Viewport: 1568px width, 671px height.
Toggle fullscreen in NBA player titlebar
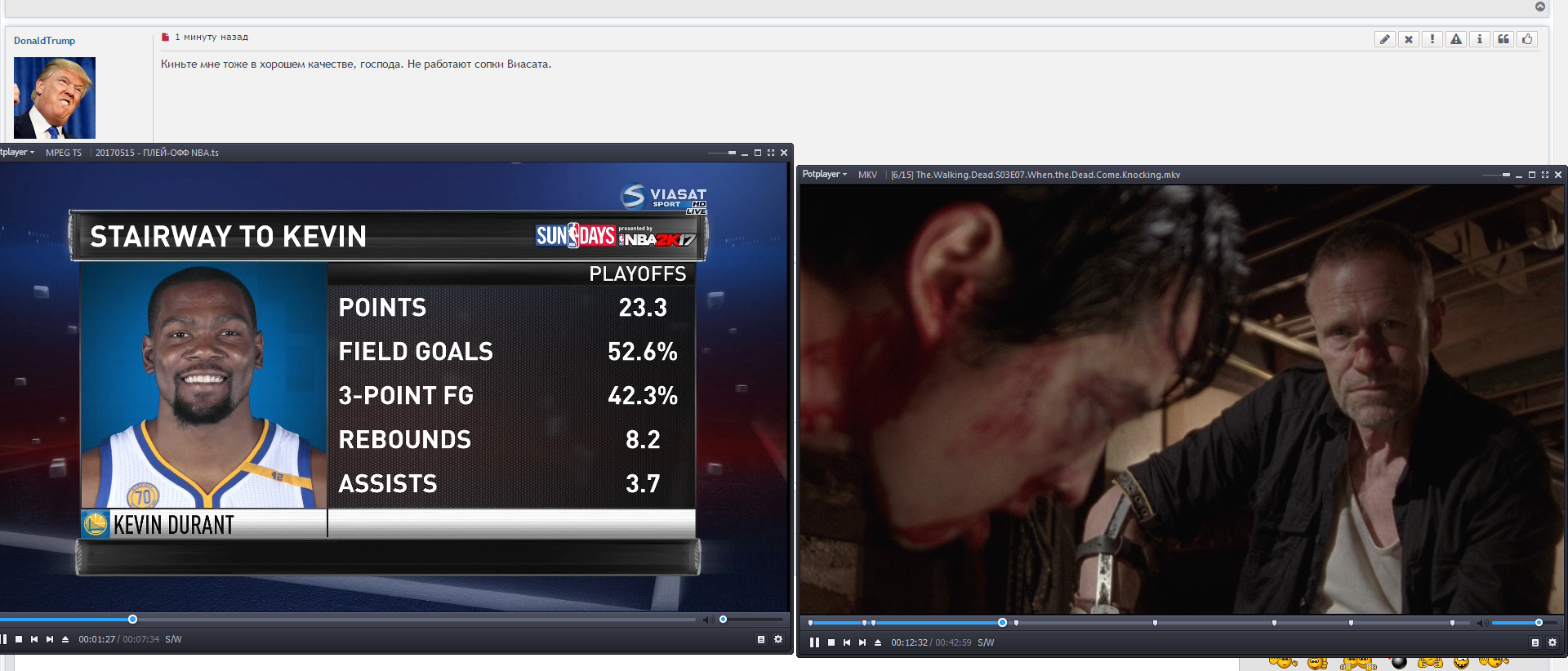(x=771, y=153)
